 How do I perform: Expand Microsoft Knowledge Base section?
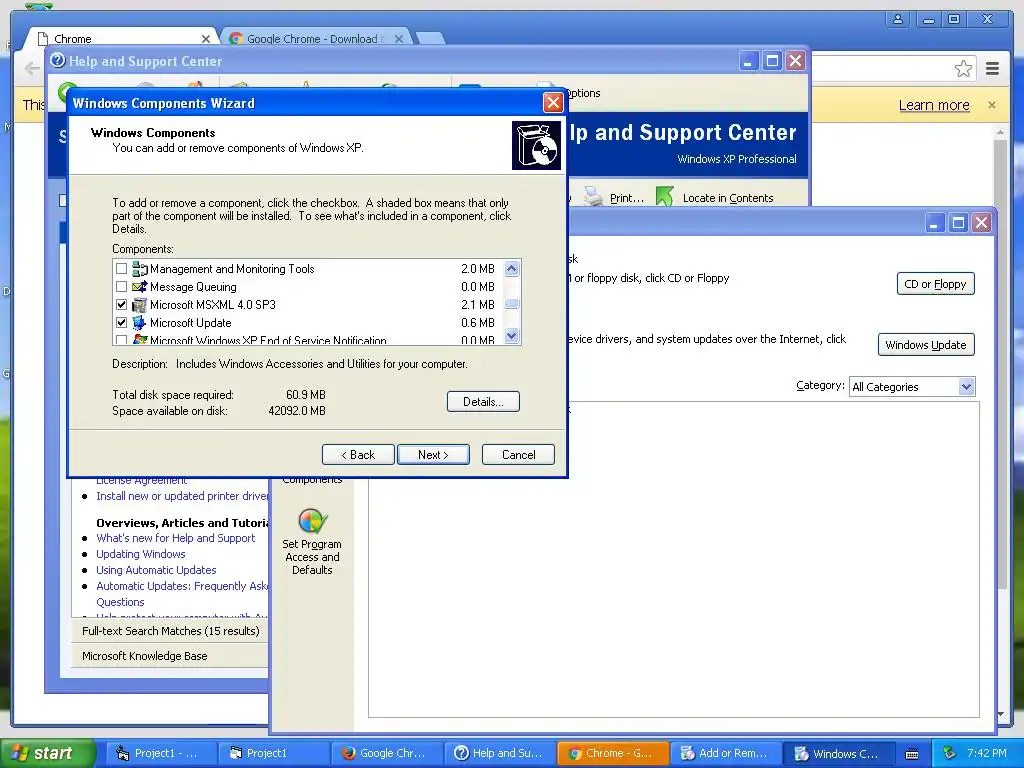(x=170, y=656)
